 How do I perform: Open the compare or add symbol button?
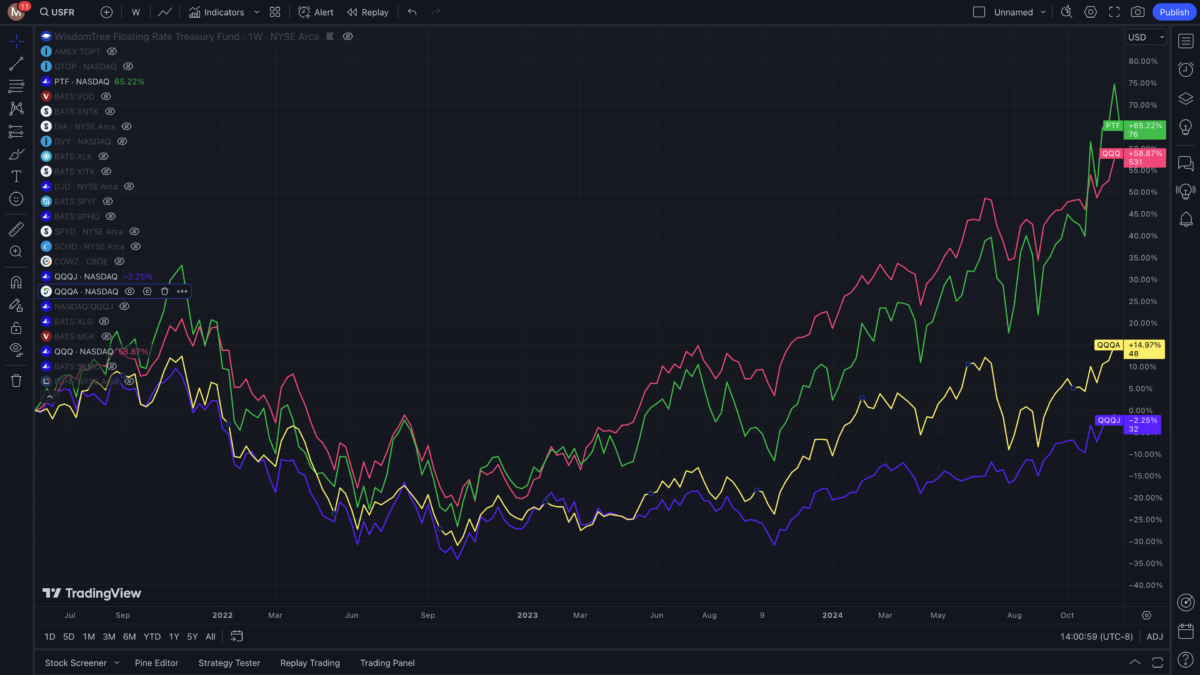106,12
